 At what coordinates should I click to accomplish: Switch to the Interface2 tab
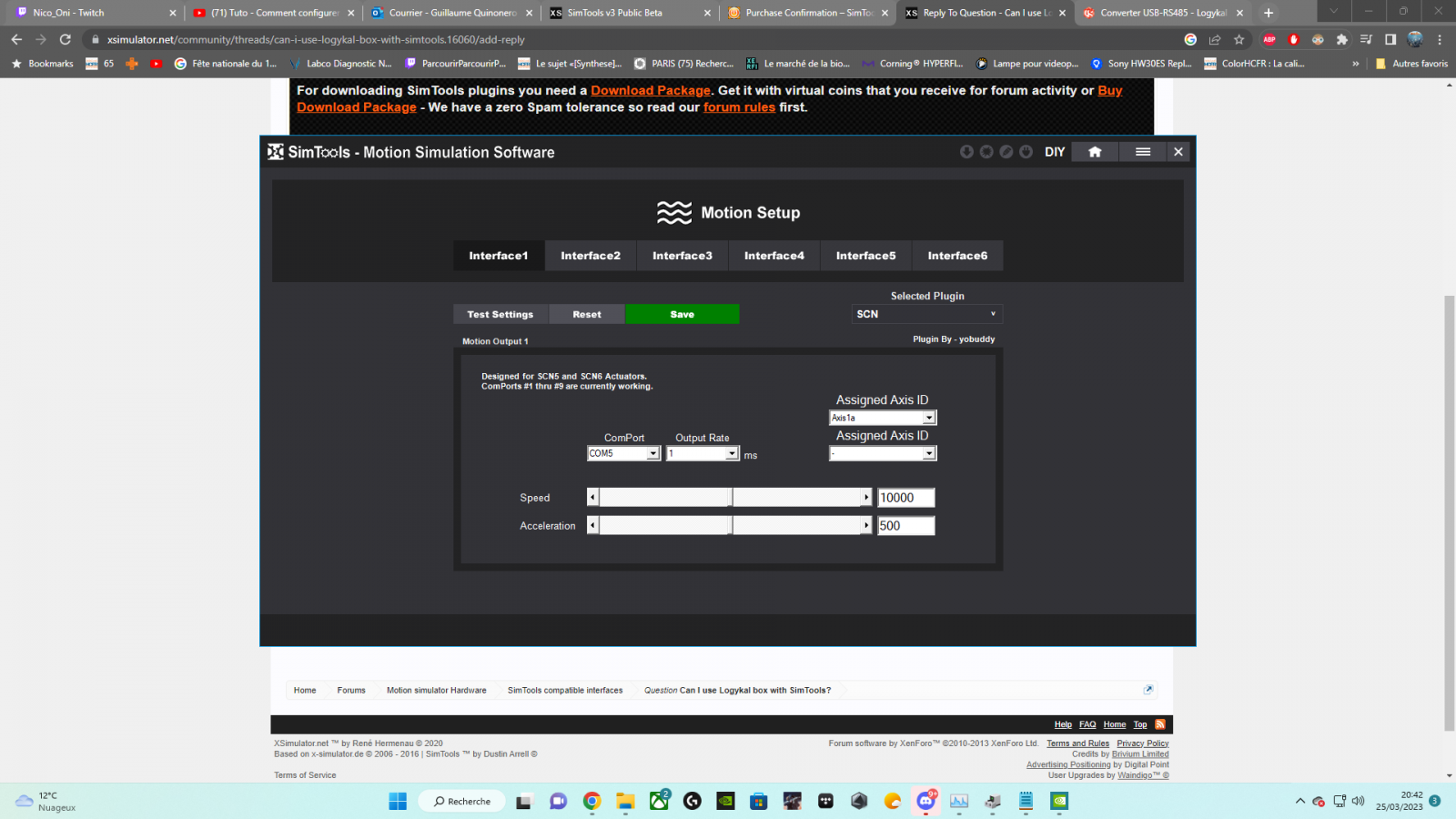(591, 256)
